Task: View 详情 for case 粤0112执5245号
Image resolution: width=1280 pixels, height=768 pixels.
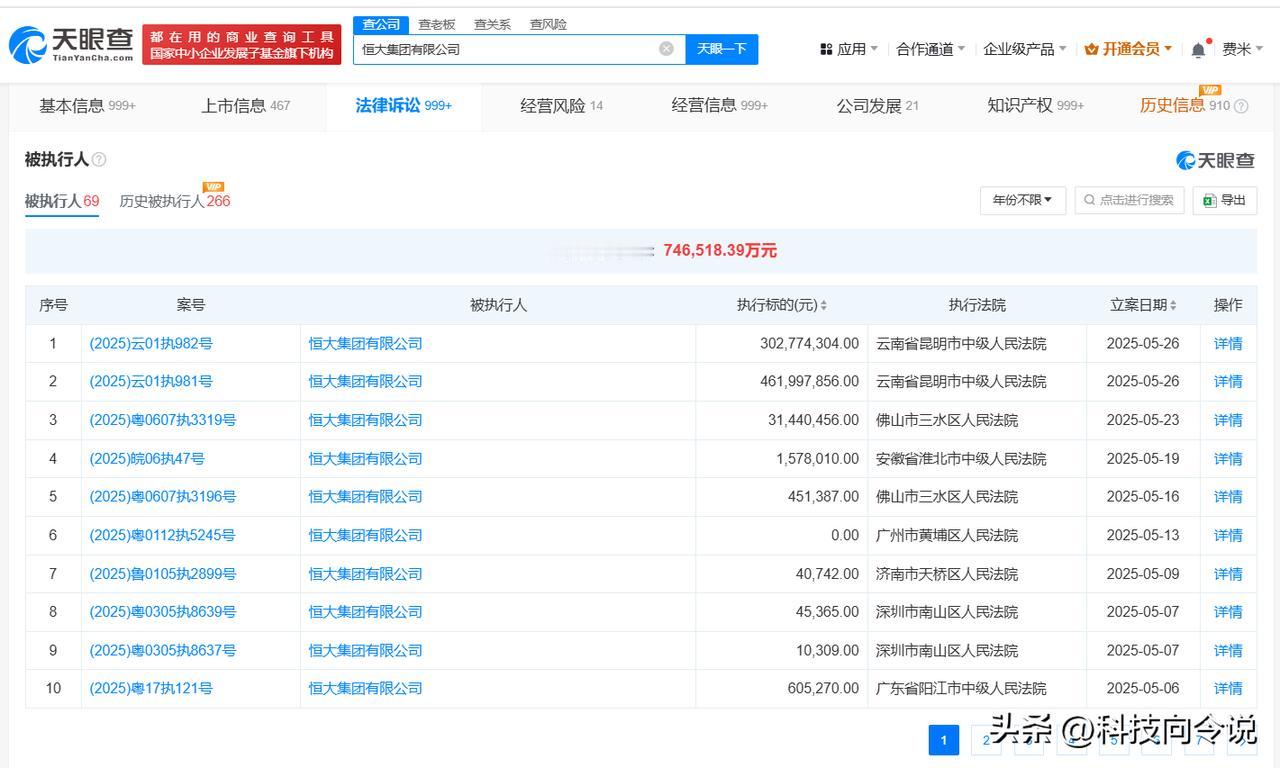Action: click(x=1228, y=535)
